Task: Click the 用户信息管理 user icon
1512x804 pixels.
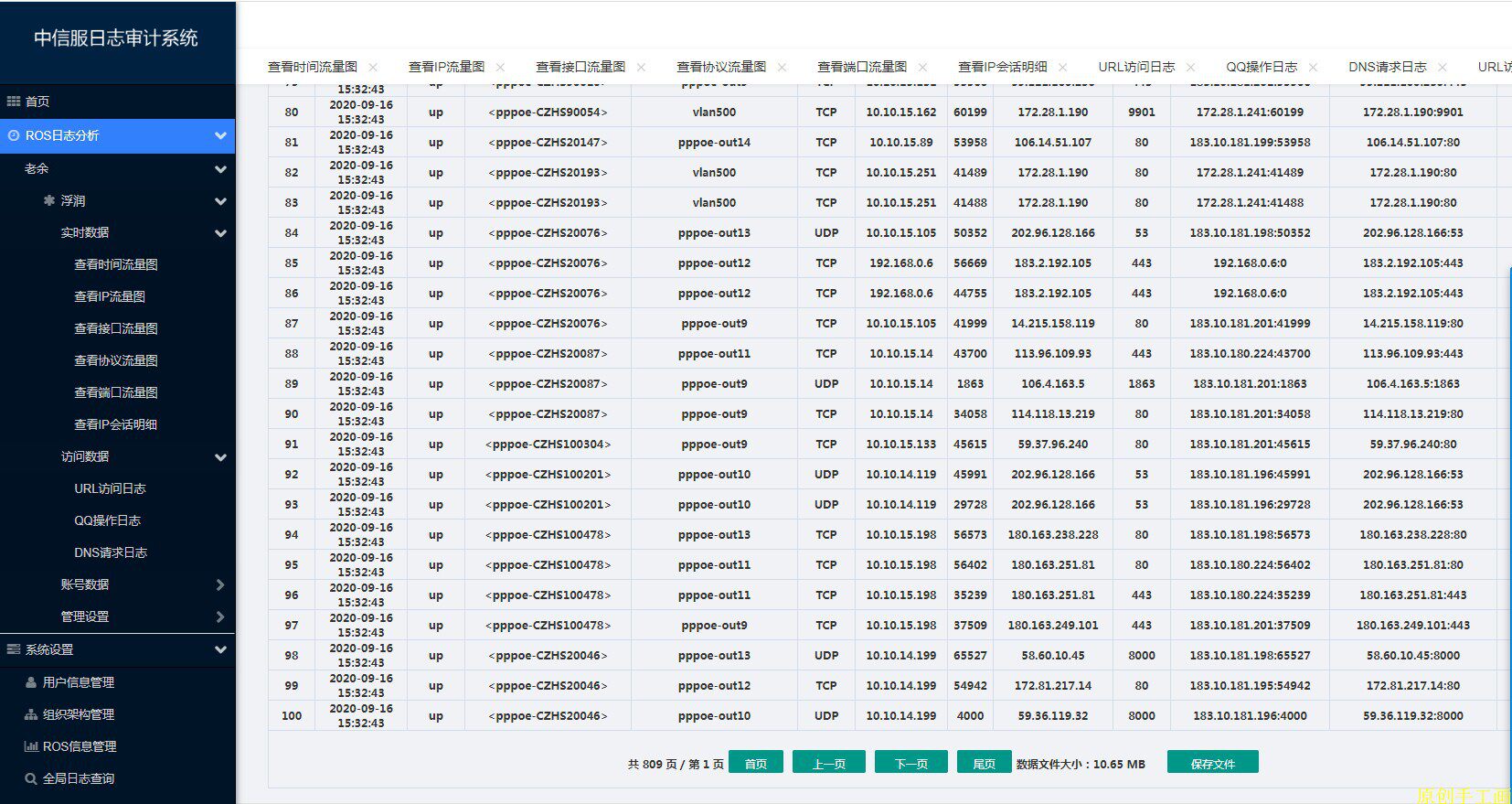Action: point(31,682)
